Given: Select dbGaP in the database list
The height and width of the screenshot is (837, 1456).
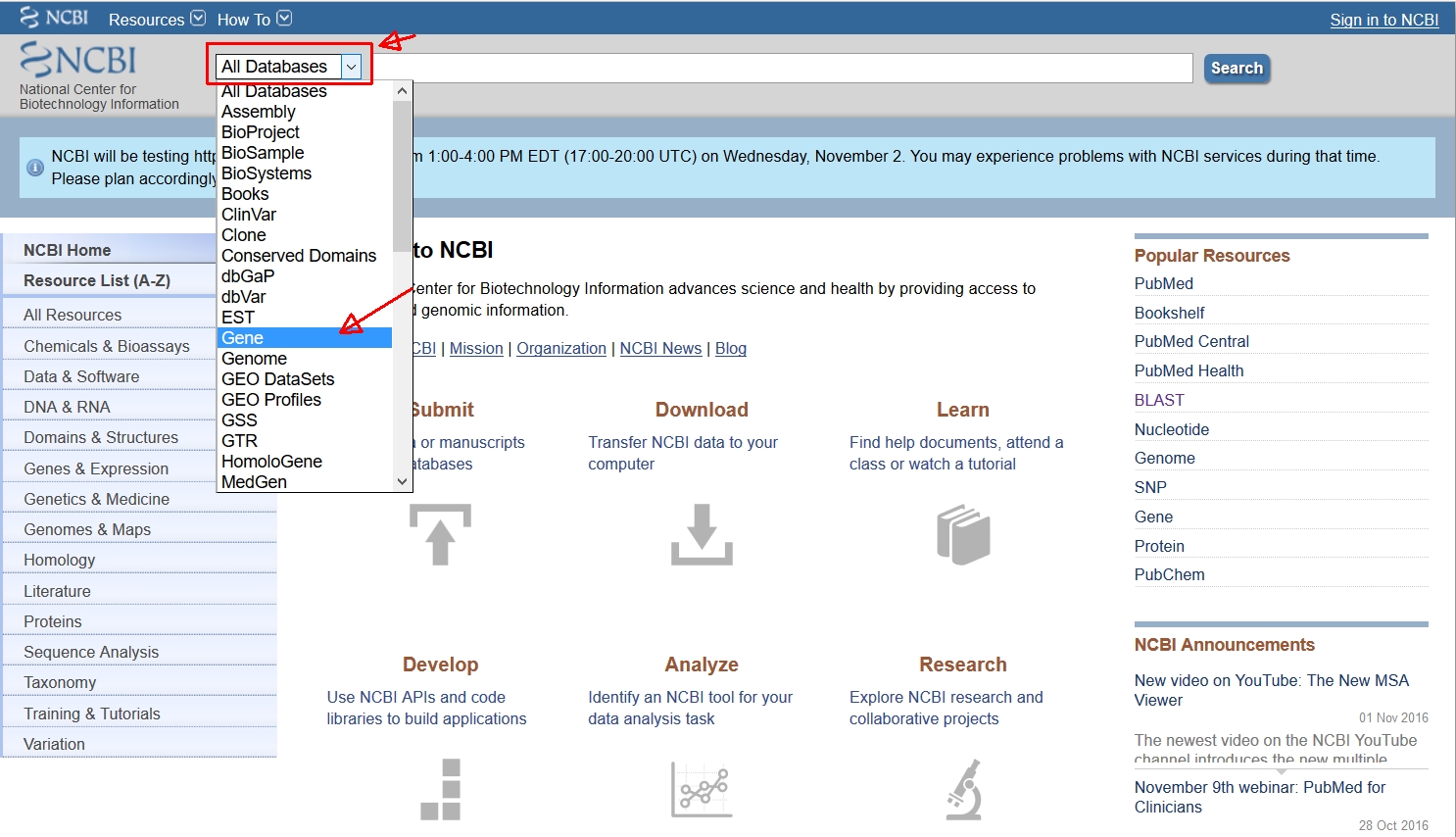Looking at the screenshot, I should click(x=304, y=276).
